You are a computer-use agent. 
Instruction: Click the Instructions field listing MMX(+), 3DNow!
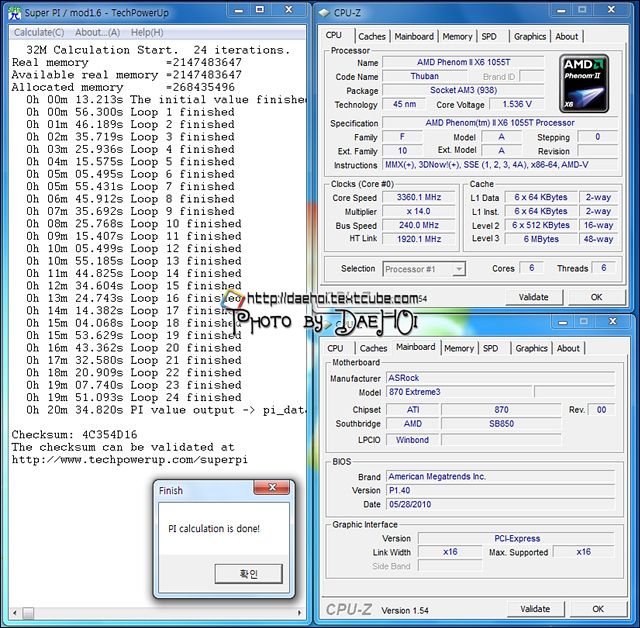tap(500, 165)
